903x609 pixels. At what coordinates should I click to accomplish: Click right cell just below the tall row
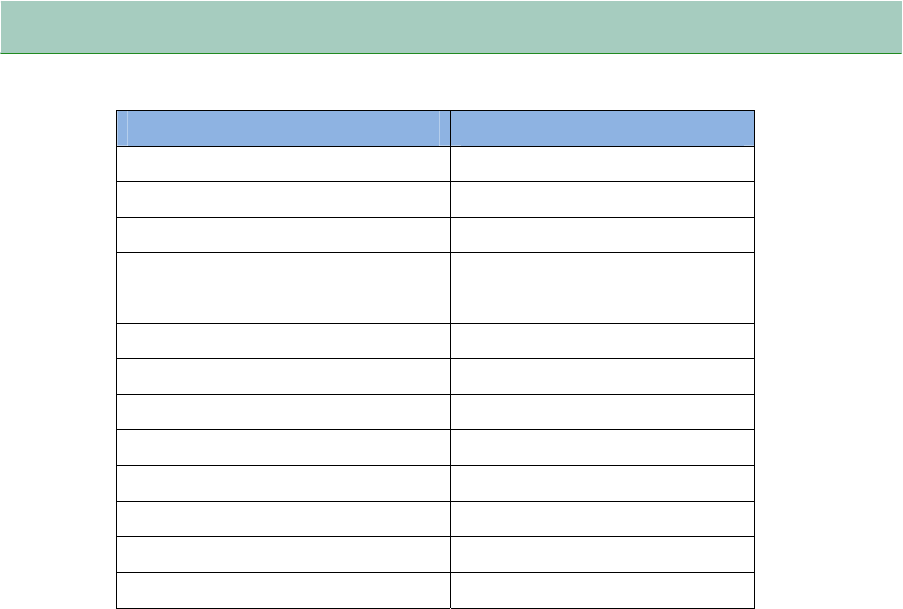coord(602,340)
